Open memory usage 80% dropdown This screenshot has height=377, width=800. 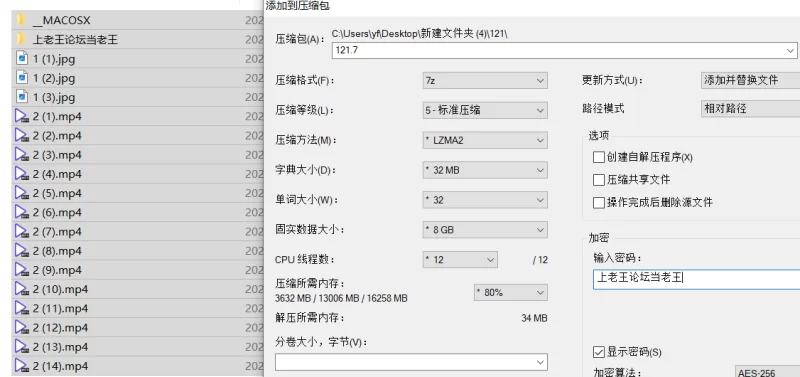(511, 292)
